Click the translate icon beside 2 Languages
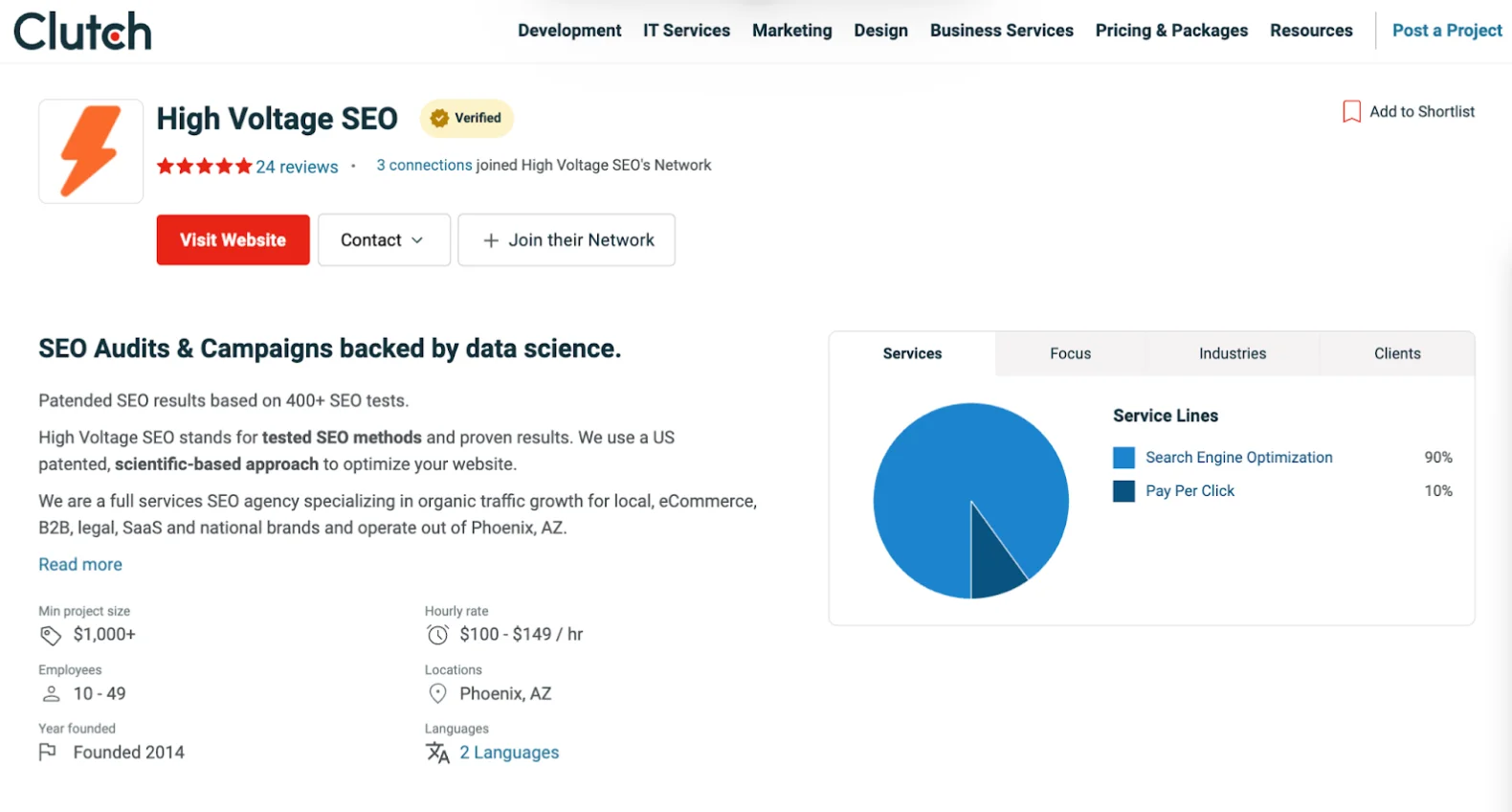 tap(437, 753)
